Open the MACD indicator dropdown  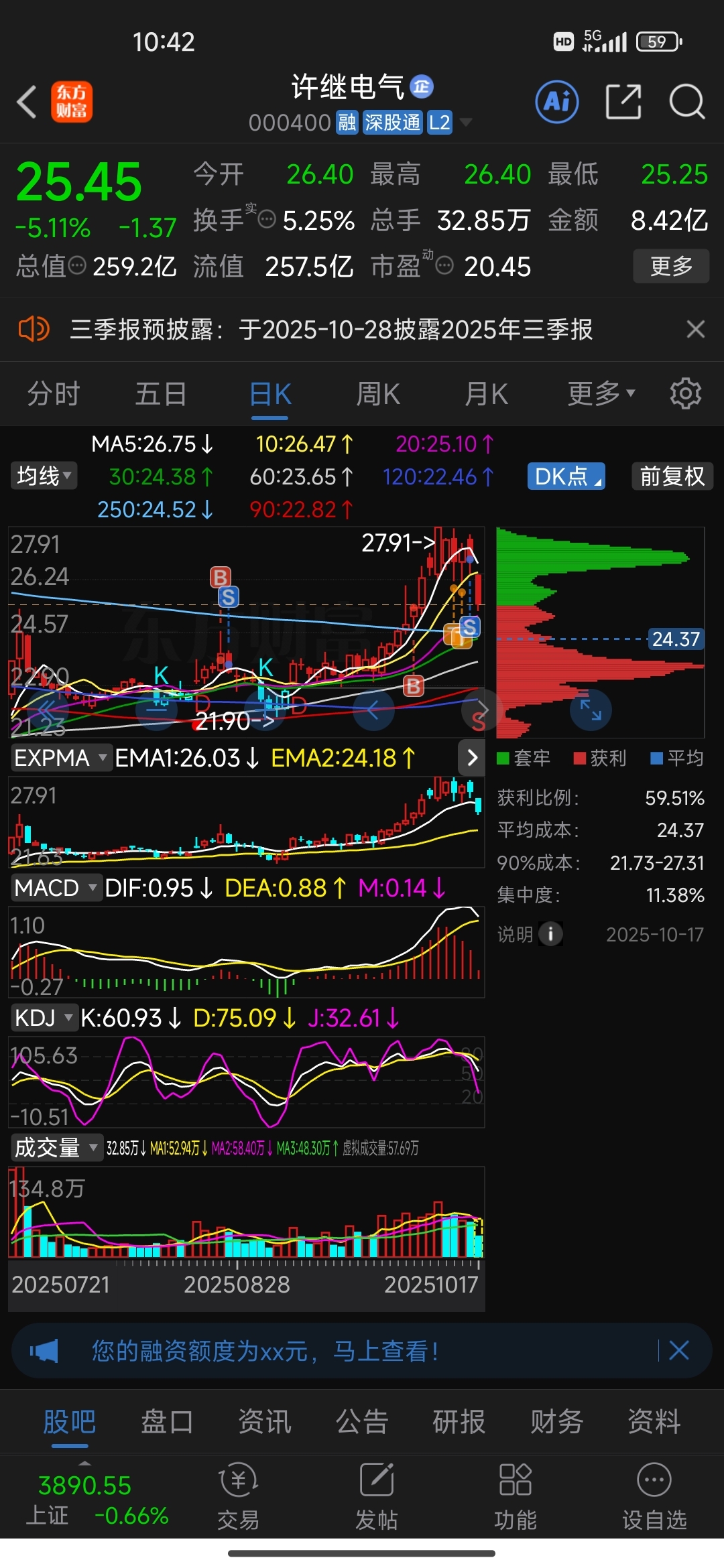(x=56, y=888)
